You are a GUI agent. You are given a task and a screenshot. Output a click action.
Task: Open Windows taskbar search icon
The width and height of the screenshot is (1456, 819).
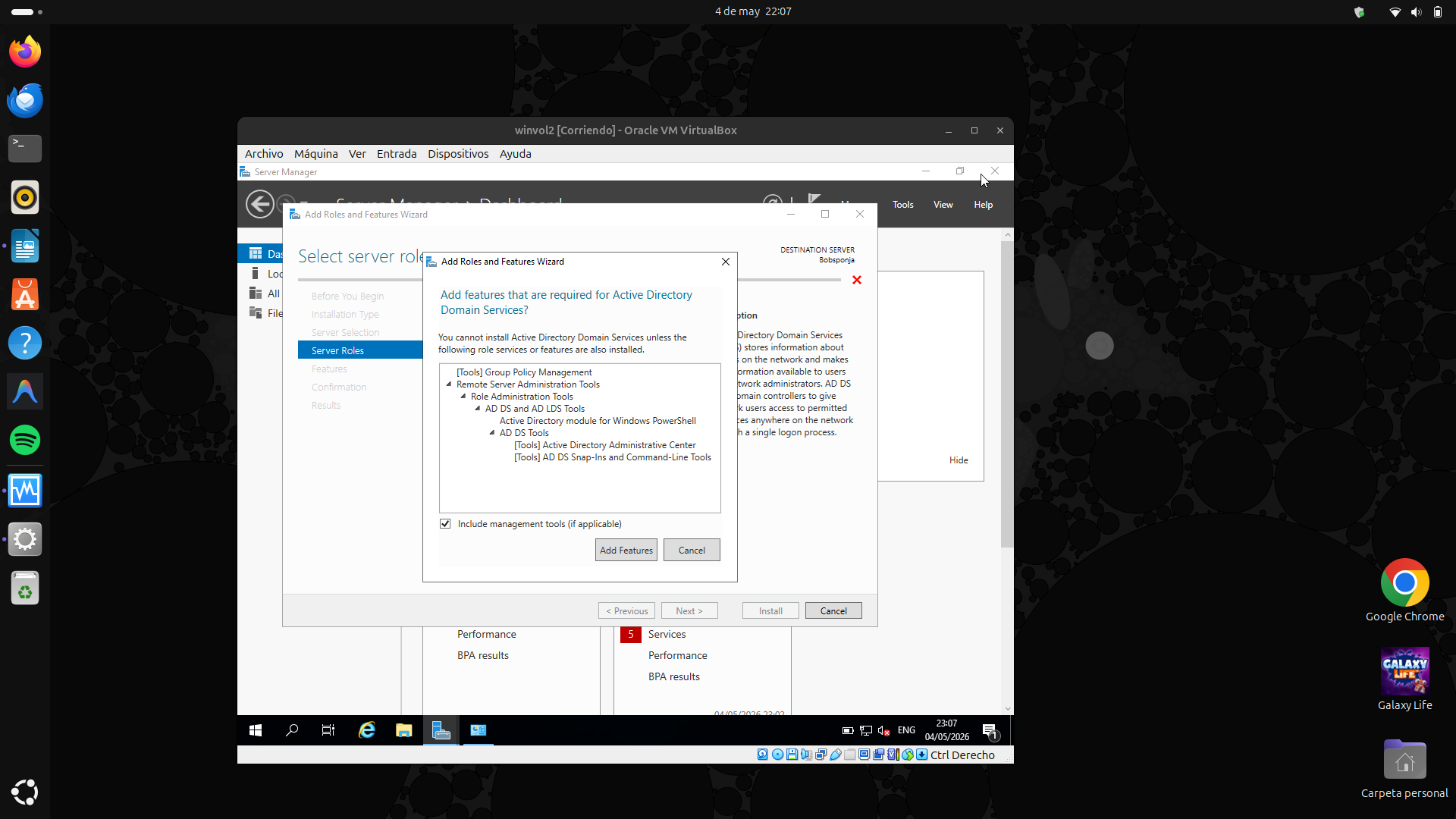coord(292,730)
